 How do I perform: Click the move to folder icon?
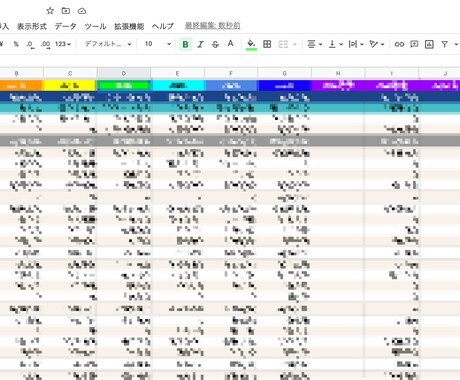[x=66, y=11]
